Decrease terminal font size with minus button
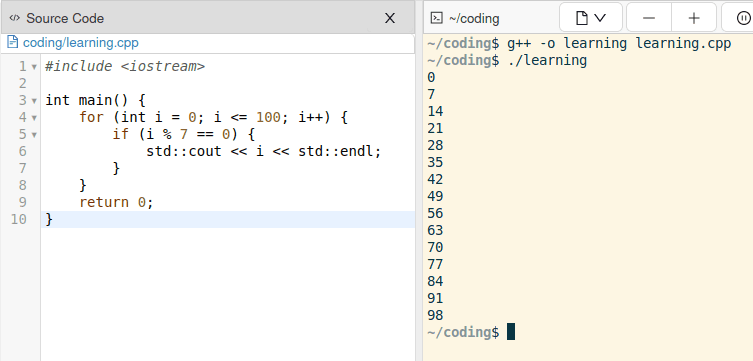 (649, 18)
